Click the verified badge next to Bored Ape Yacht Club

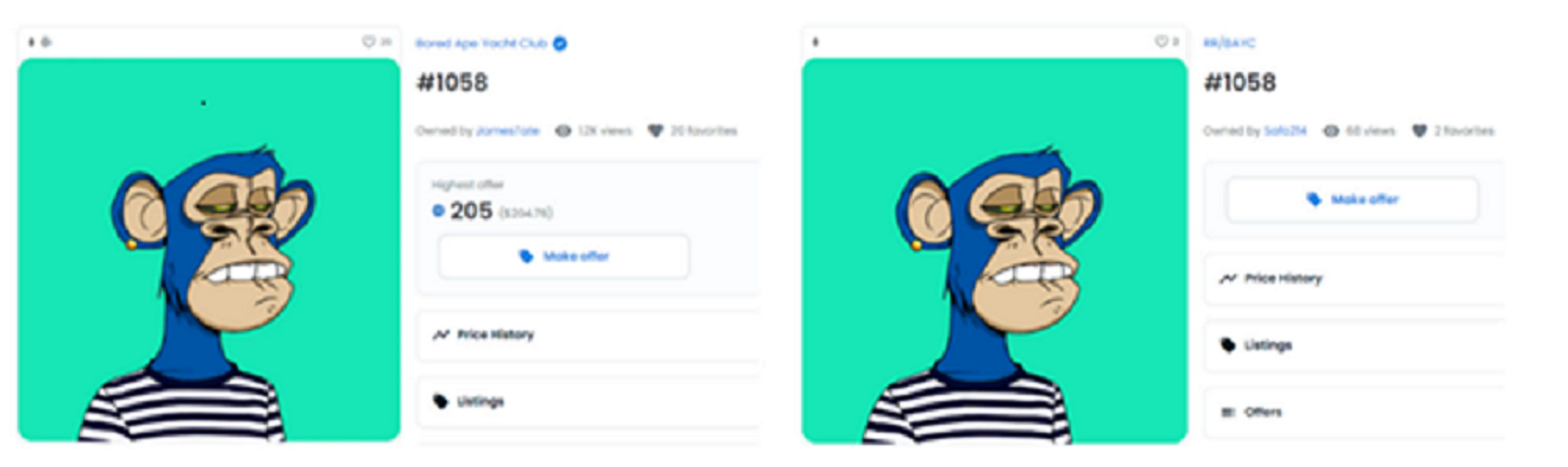click(x=560, y=43)
